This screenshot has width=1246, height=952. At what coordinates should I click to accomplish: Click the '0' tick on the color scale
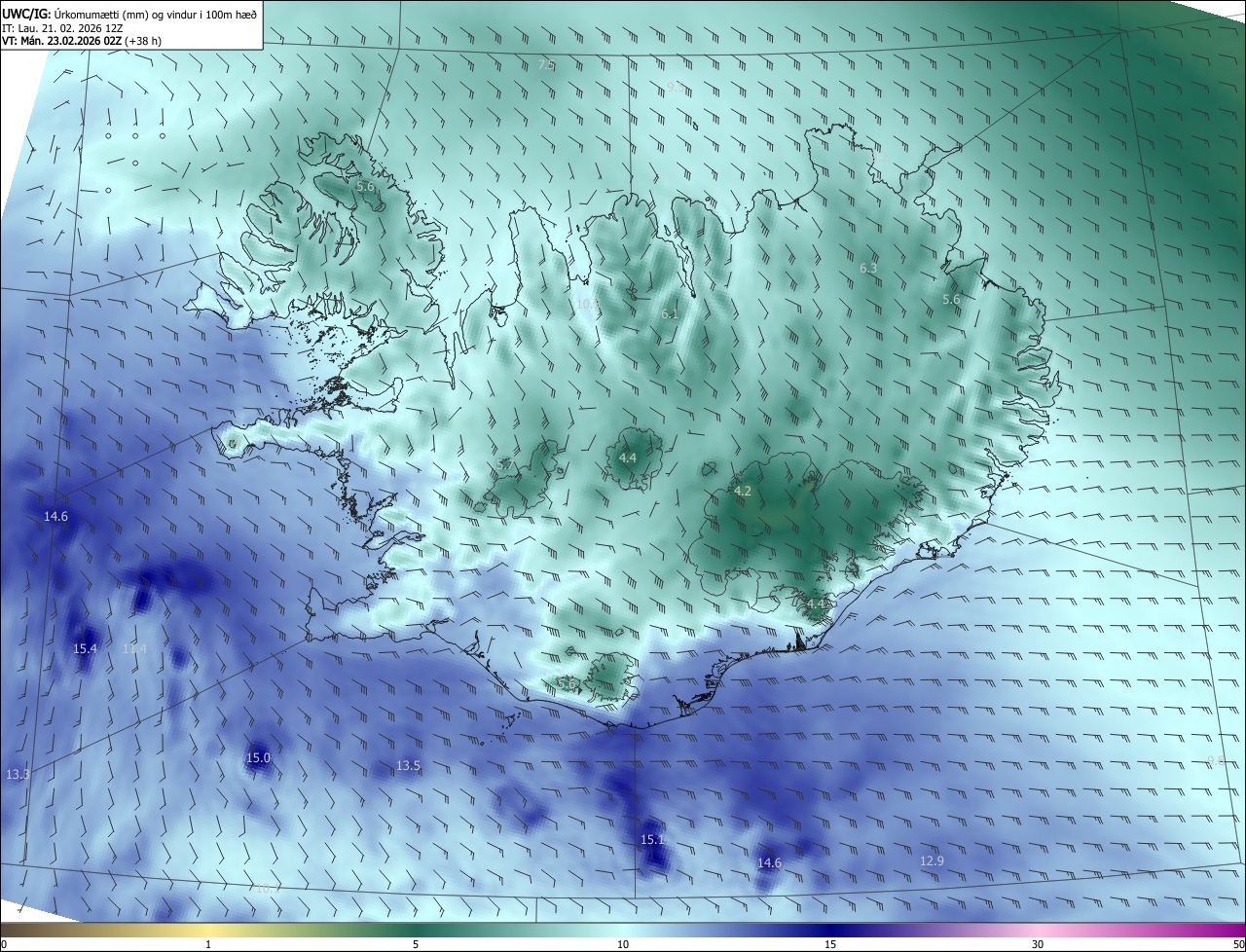click(x=3, y=945)
